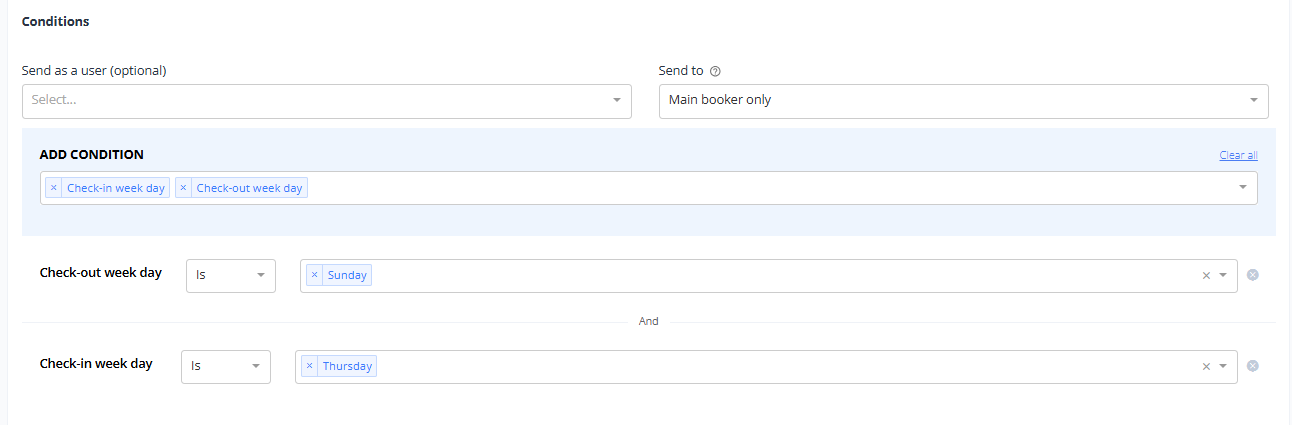Delete the Check-out week day condition row
Viewport: 1292px width, 425px height.
point(1253,275)
